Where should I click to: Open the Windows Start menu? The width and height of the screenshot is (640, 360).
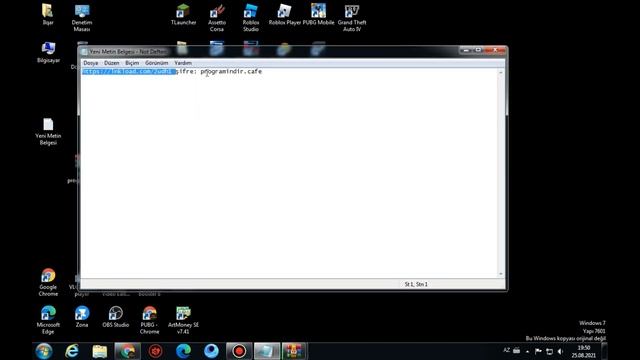coord(44,351)
